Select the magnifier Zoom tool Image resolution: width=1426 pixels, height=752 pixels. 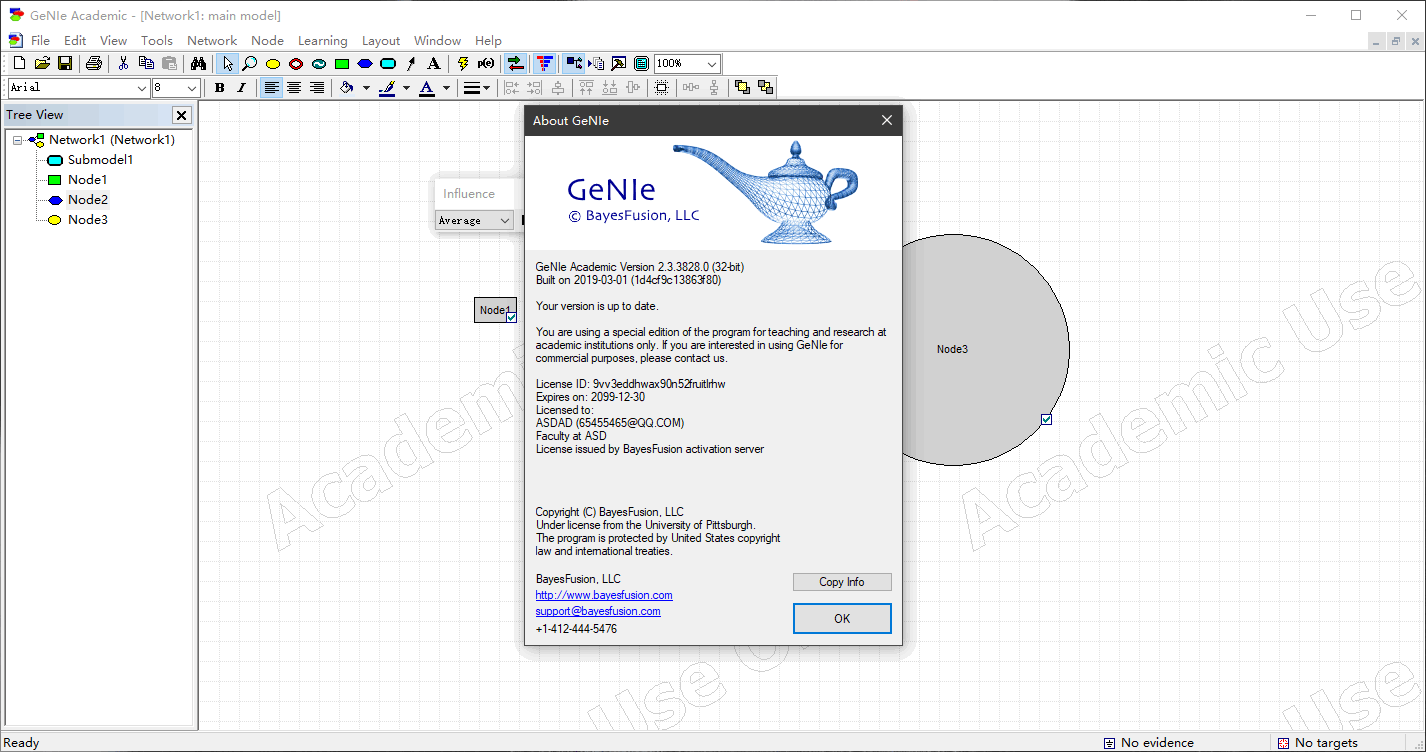[x=249, y=64]
